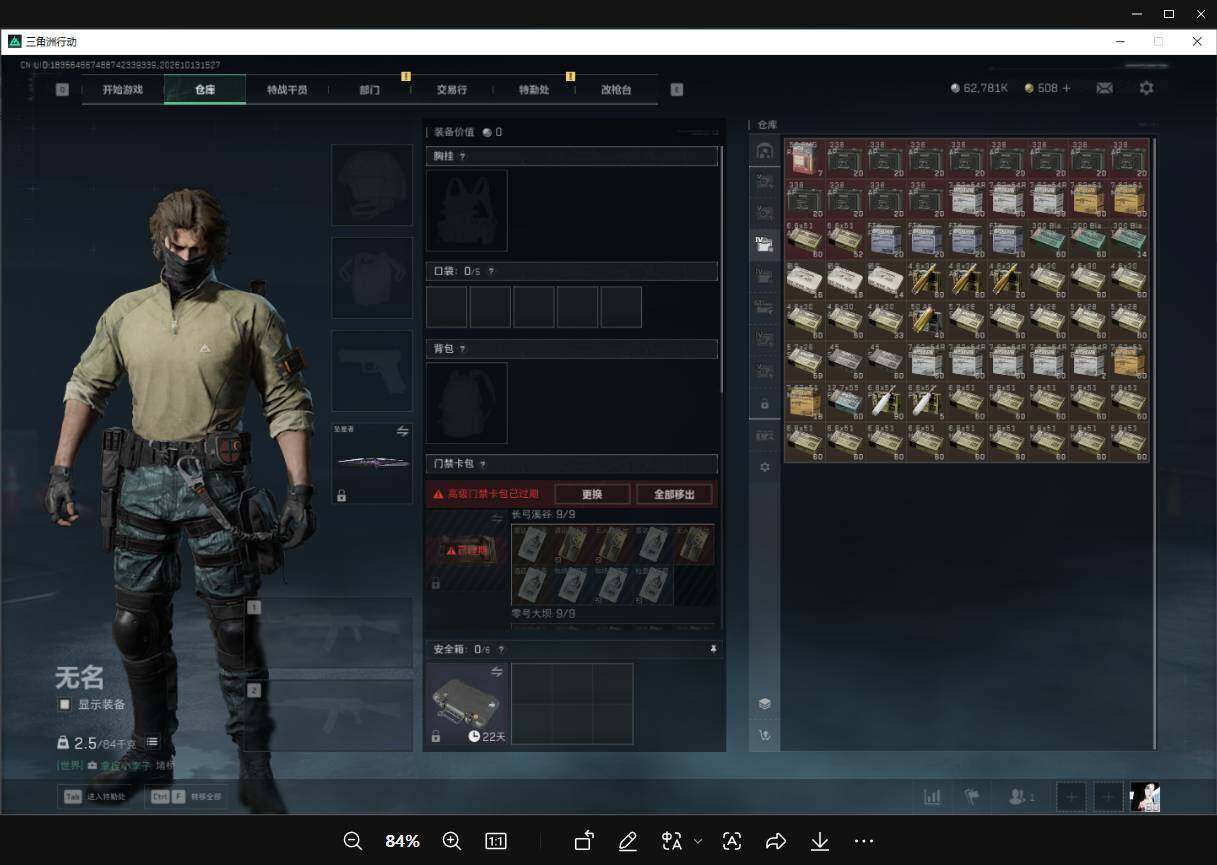Click the translate text icon
The image size is (1217, 865).
(x=672, y=841)
